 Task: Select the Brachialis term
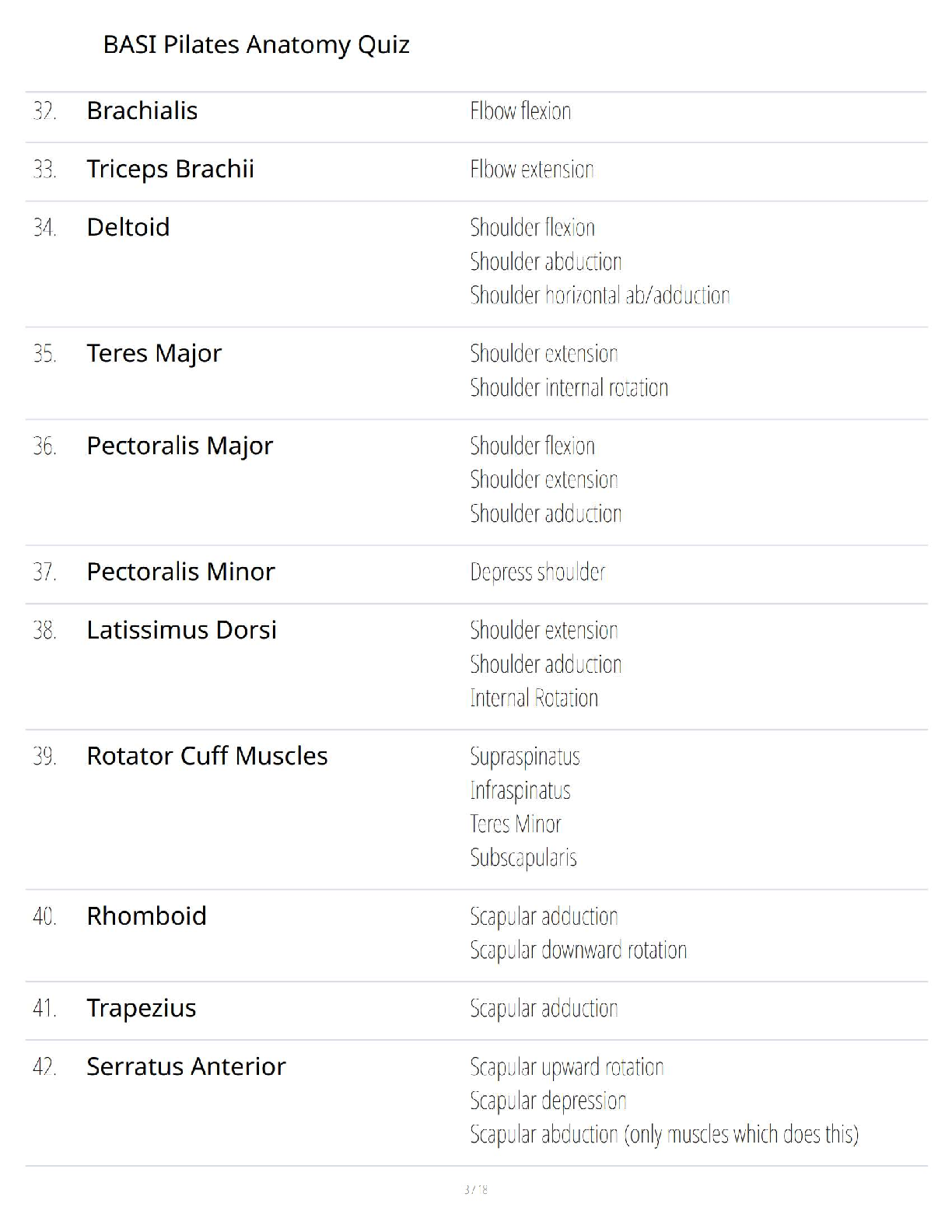142,111
